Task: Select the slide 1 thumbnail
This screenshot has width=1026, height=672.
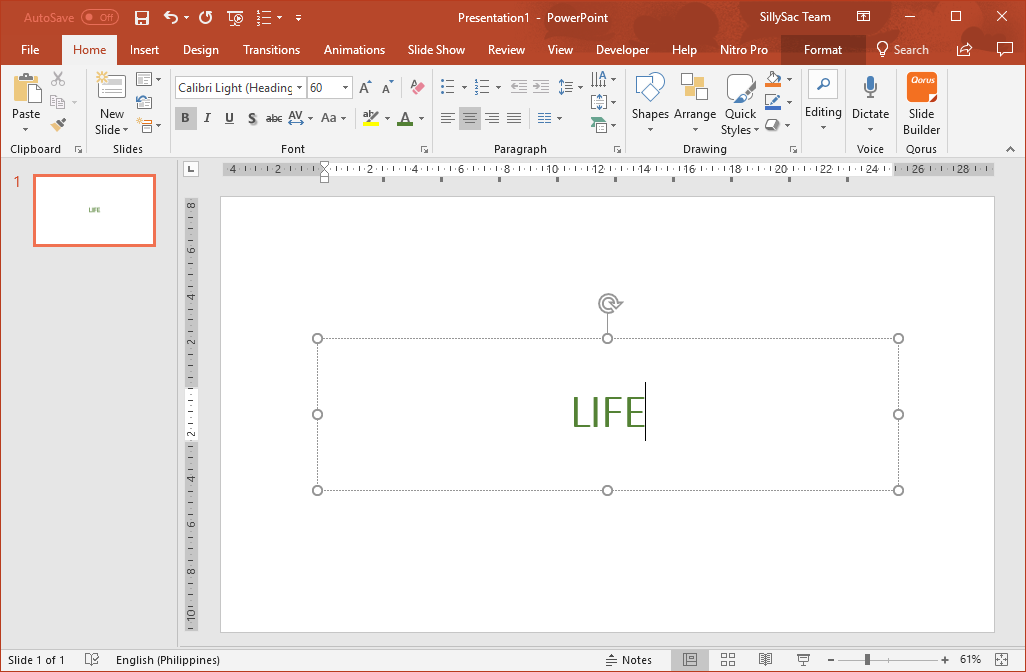Action: (94, 210)
